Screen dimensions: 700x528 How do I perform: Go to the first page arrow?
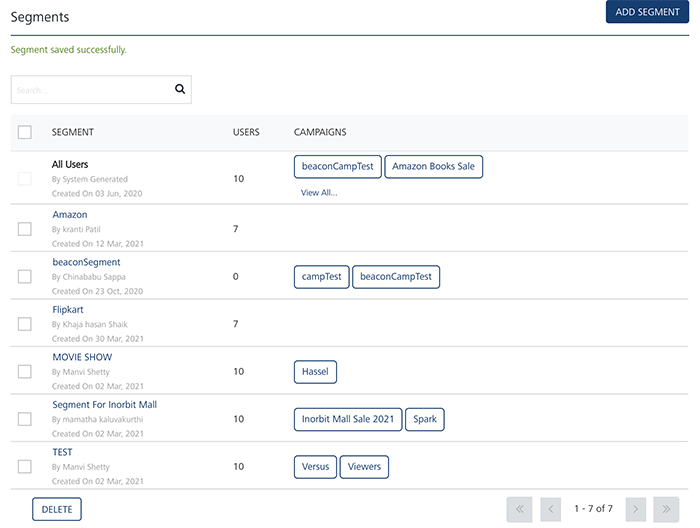(519, 509)
